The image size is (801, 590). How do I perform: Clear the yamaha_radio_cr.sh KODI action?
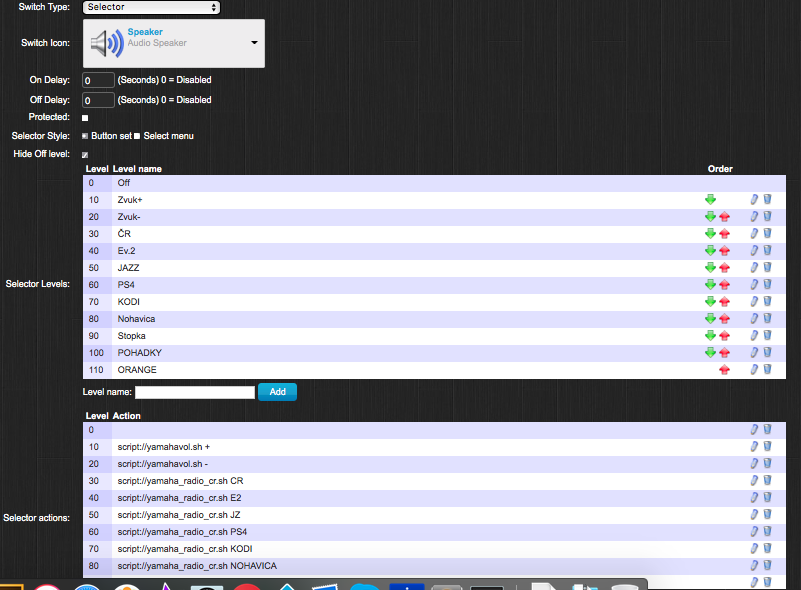(x=767, y=549)
